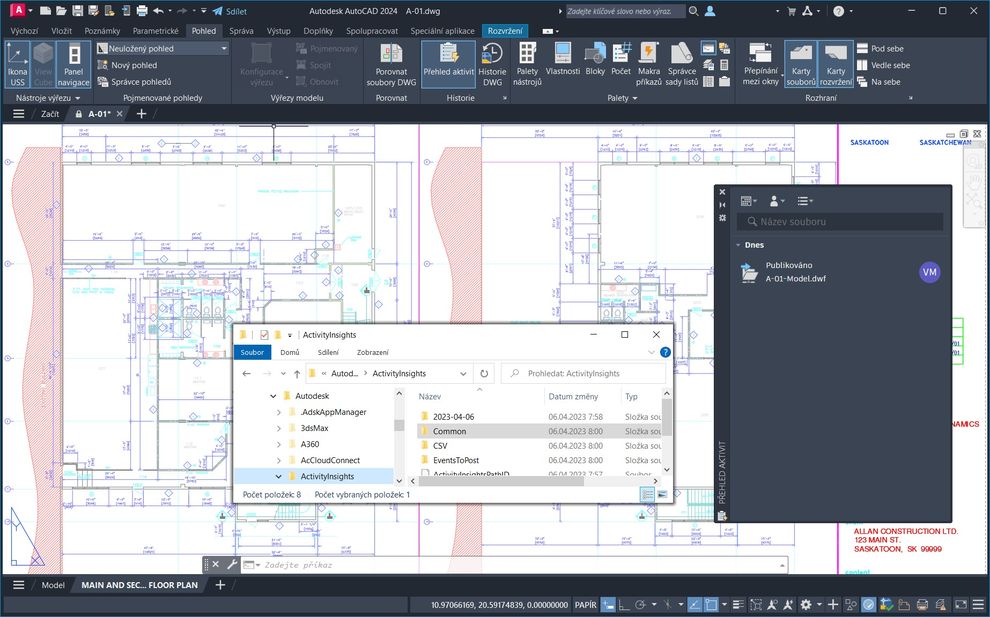
Task: Click Nový pohled in the ribbon
Action: pyautogui.click(x=128, y=65)
